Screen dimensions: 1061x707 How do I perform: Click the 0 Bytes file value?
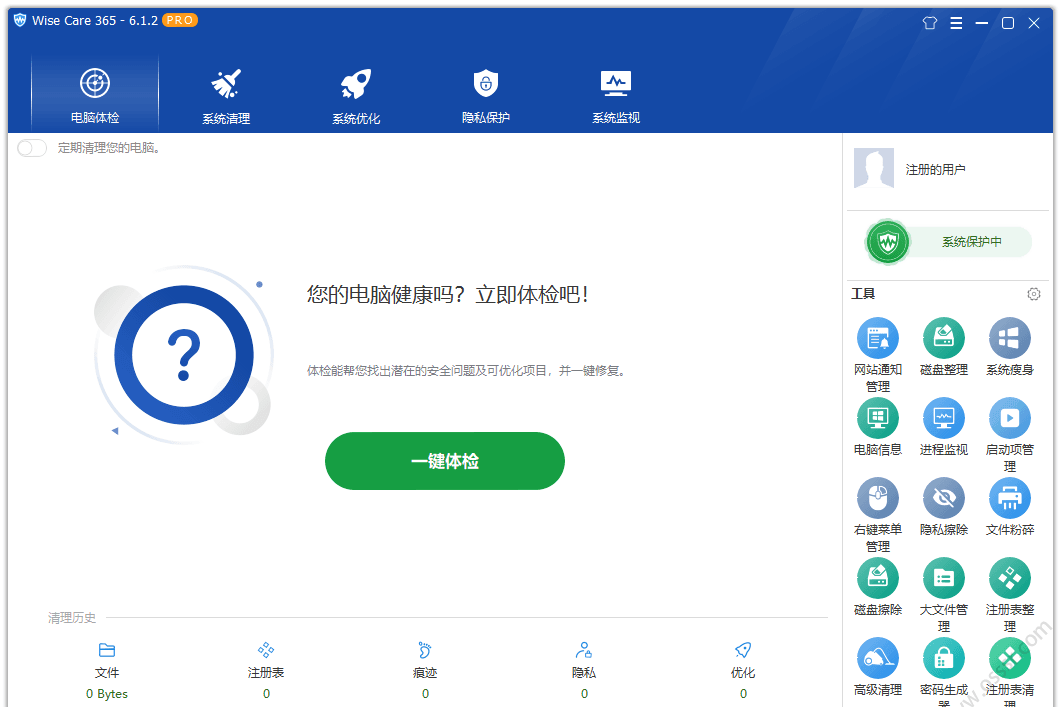(x=107, y=693)
